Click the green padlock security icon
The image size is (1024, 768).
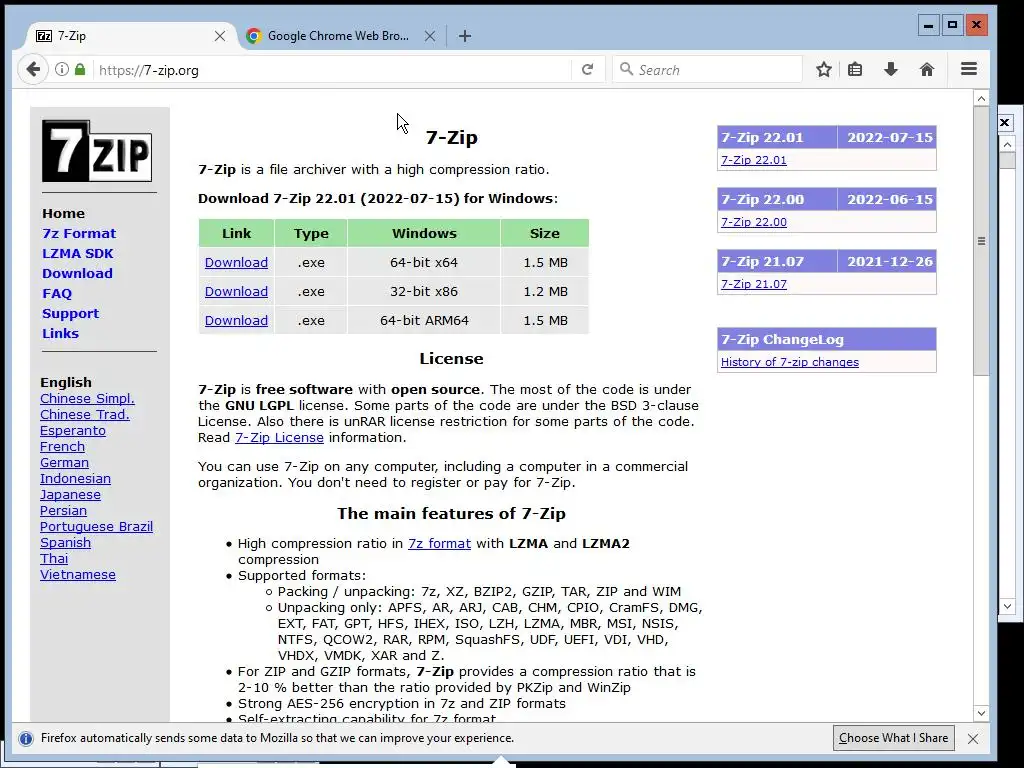click(x=80, y=69)
